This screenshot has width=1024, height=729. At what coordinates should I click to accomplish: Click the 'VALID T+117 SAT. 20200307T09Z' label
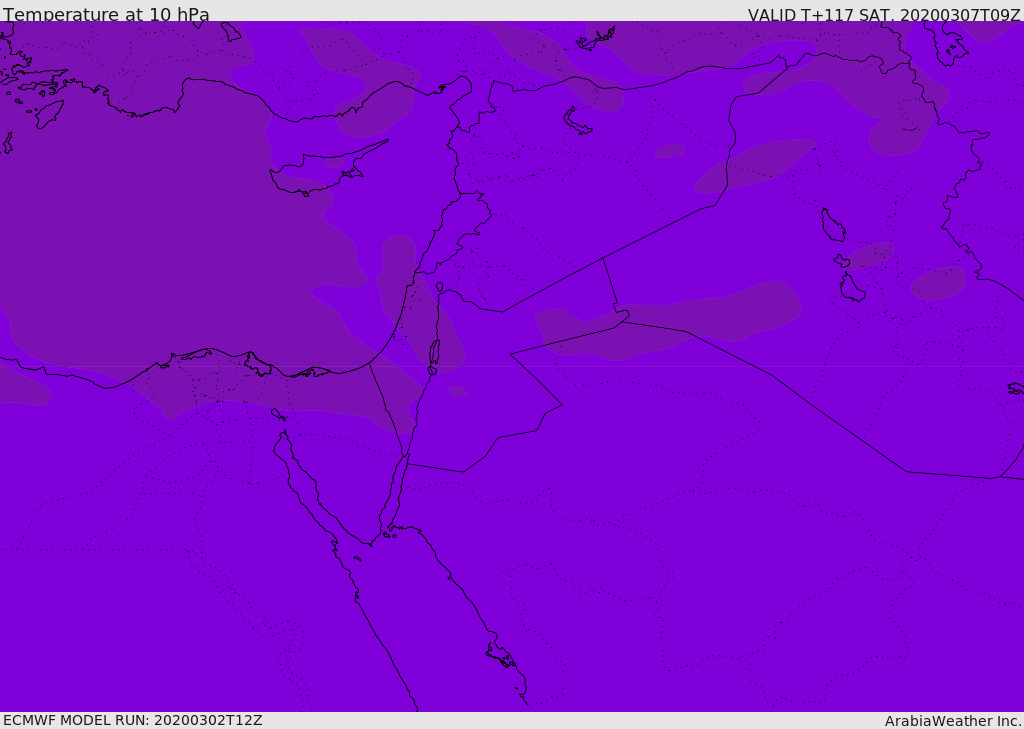884,14
